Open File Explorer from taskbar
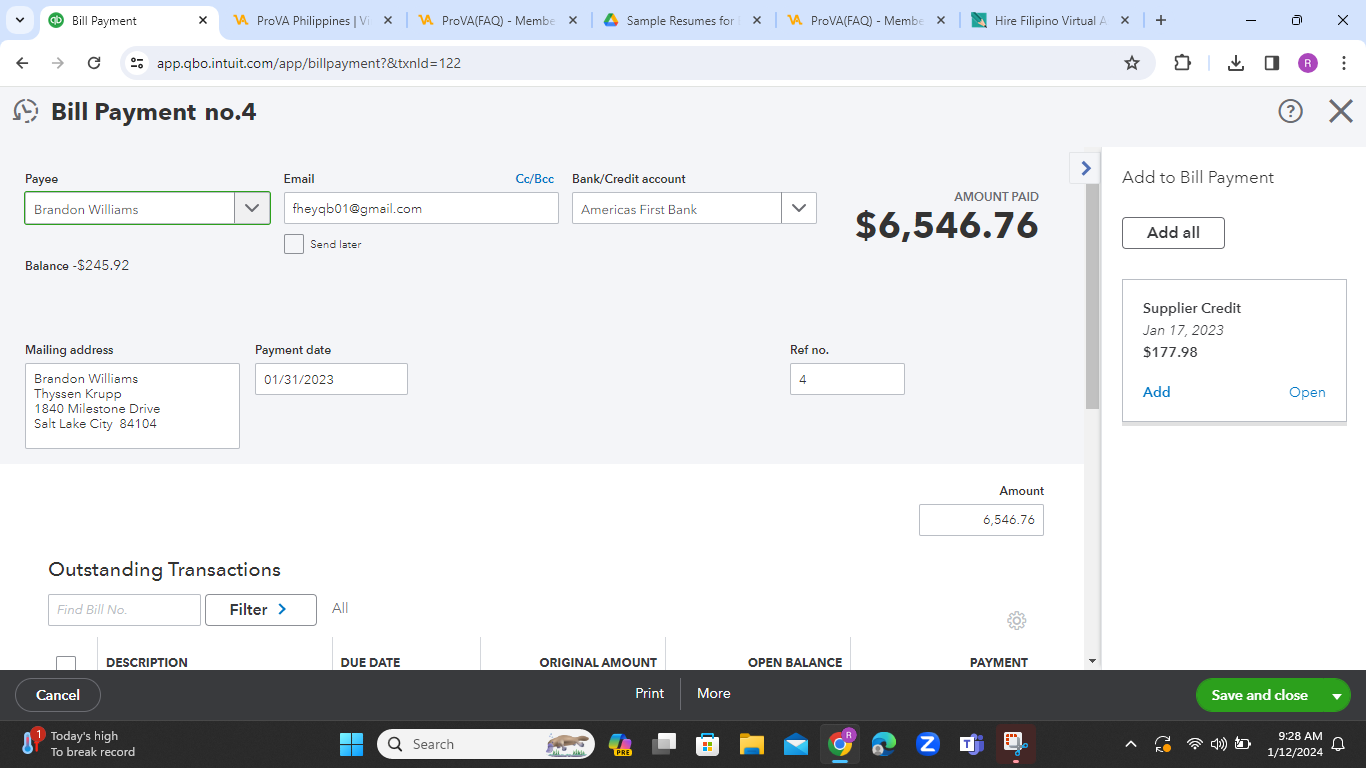 pos(752,744)
